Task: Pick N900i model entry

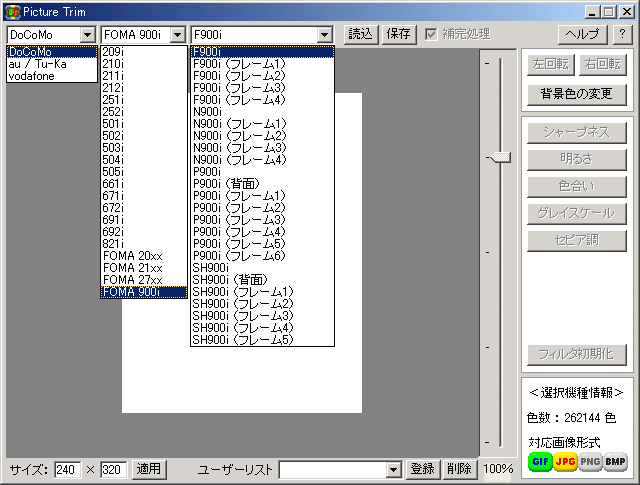Action: [262, 112]
